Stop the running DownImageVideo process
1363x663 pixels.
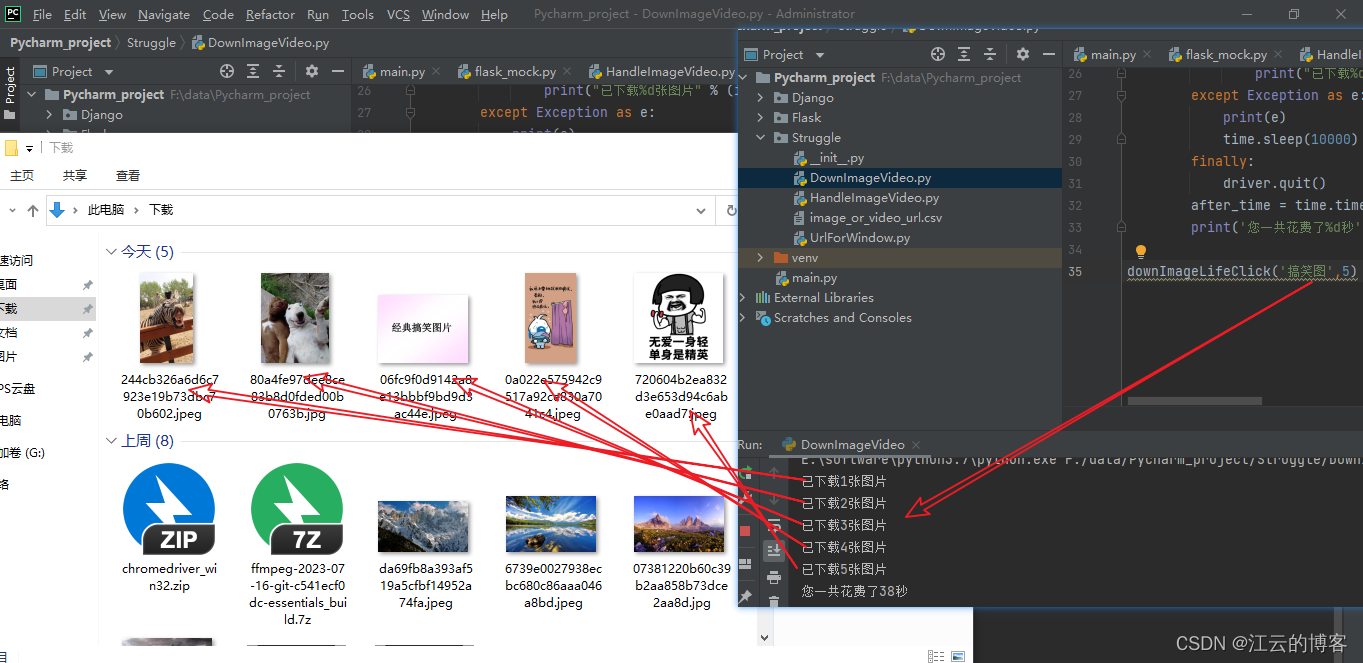pyautogui.click(x=745, y=531)
